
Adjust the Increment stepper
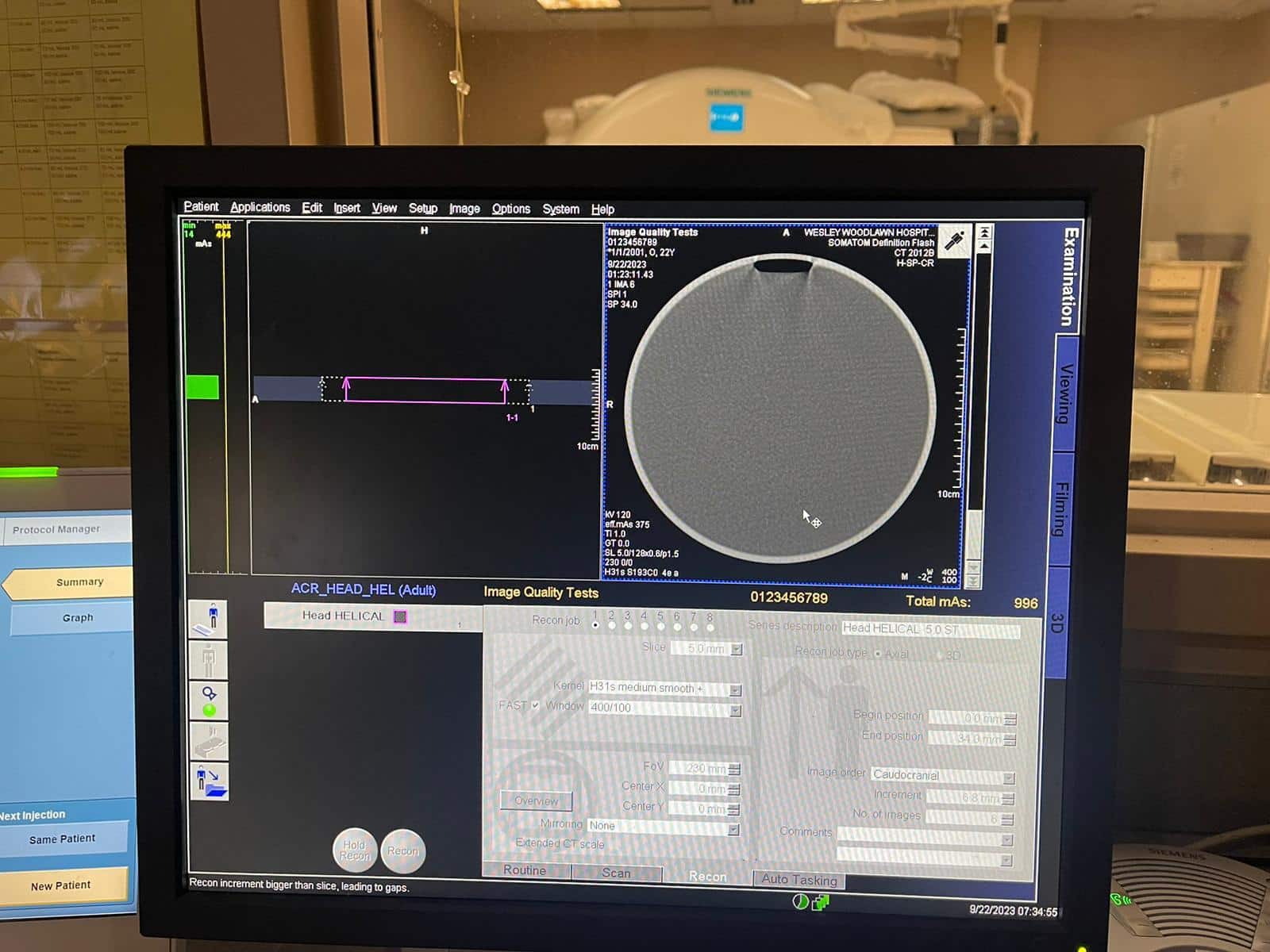(x=1008, y=799)
